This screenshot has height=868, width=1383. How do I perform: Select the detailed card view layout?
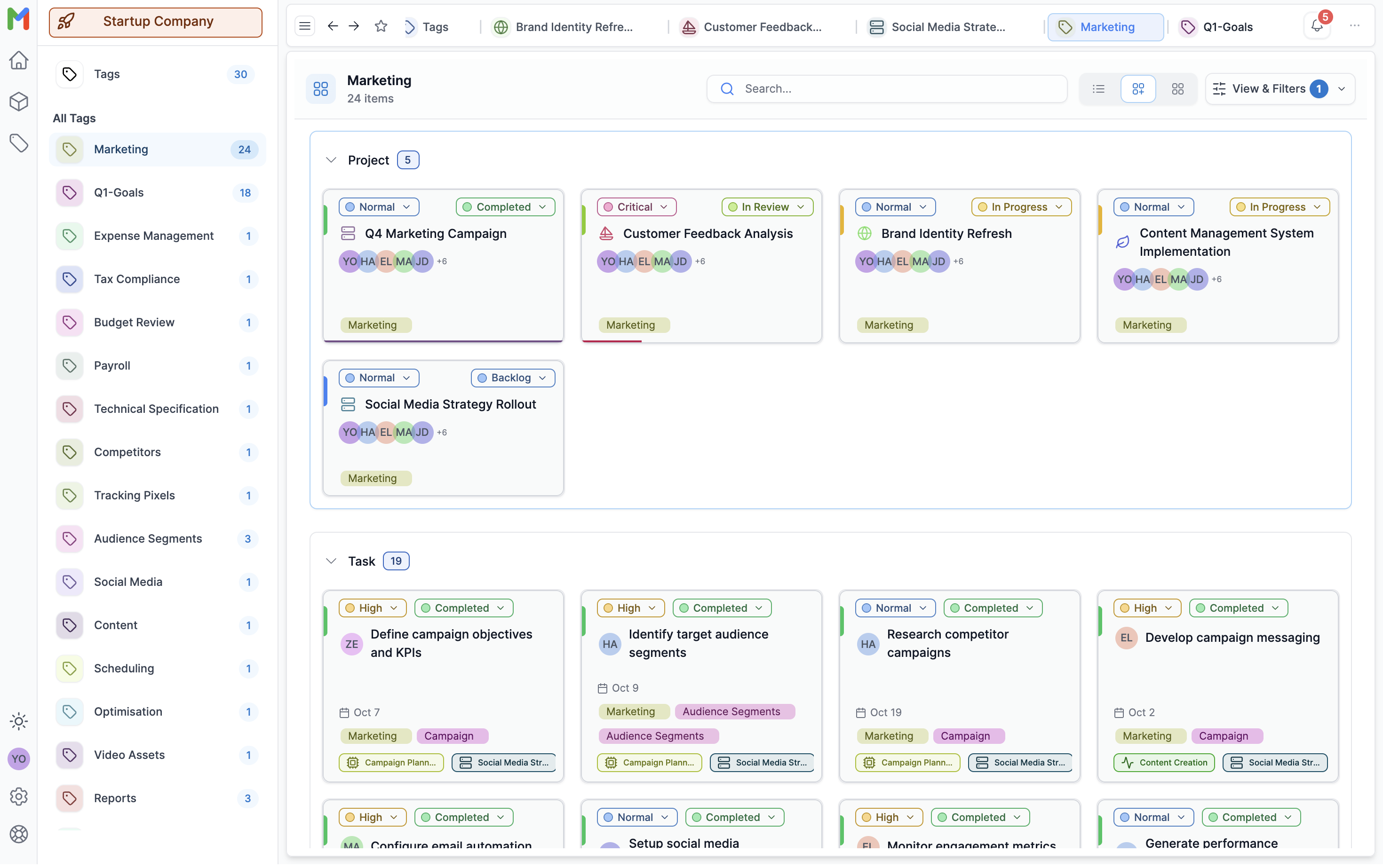[1138, 89]
